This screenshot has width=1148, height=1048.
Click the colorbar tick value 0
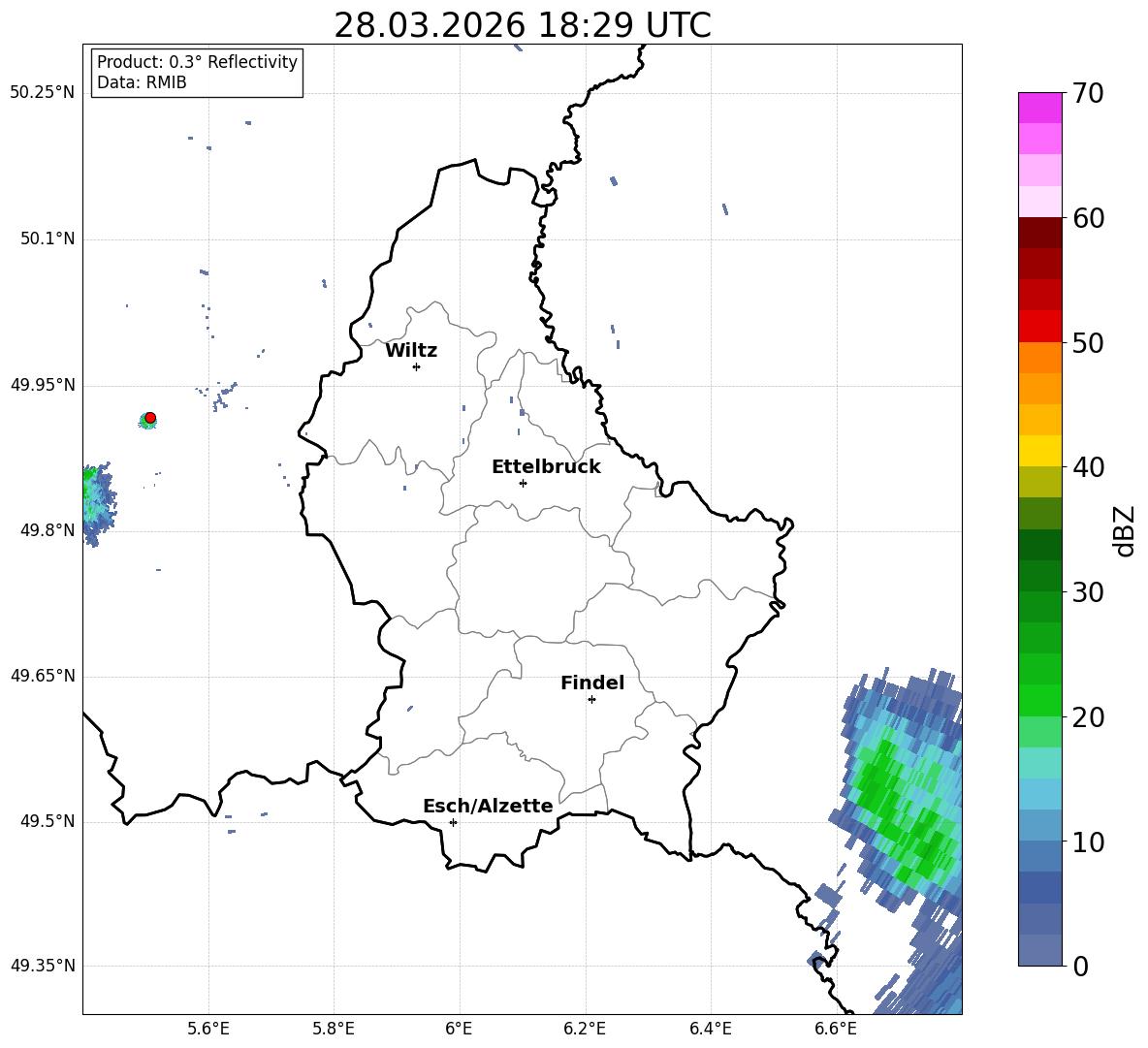click(x=1080, y=966)
